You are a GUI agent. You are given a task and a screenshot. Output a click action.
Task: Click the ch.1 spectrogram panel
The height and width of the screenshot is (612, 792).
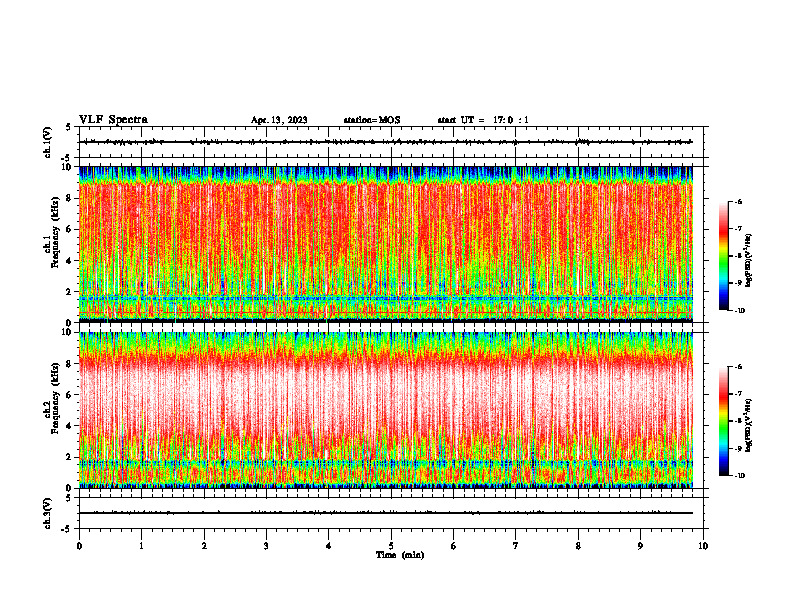386,244
